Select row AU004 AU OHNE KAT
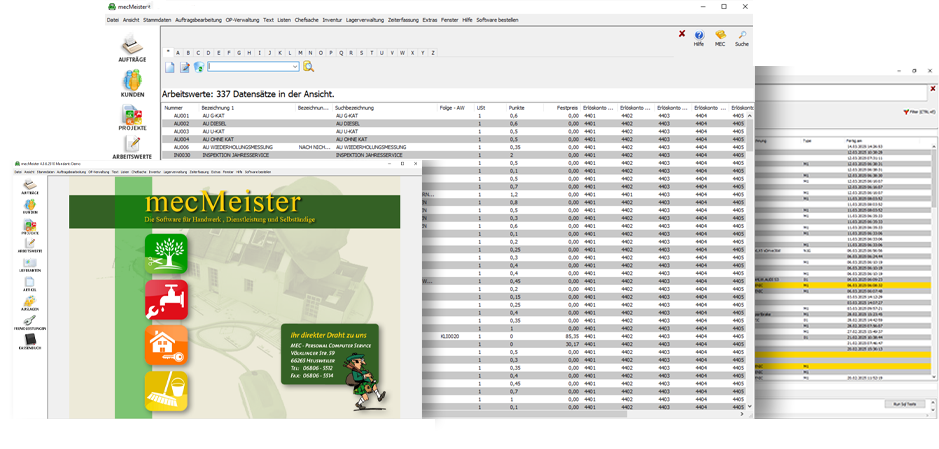This screenshot has width=939, height=449. tap(454, 139)
